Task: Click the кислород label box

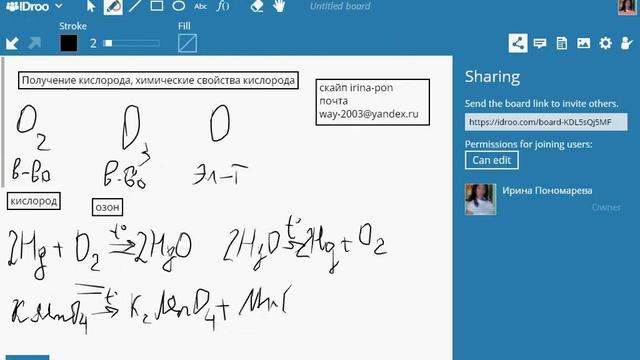Action: [34, 201]
